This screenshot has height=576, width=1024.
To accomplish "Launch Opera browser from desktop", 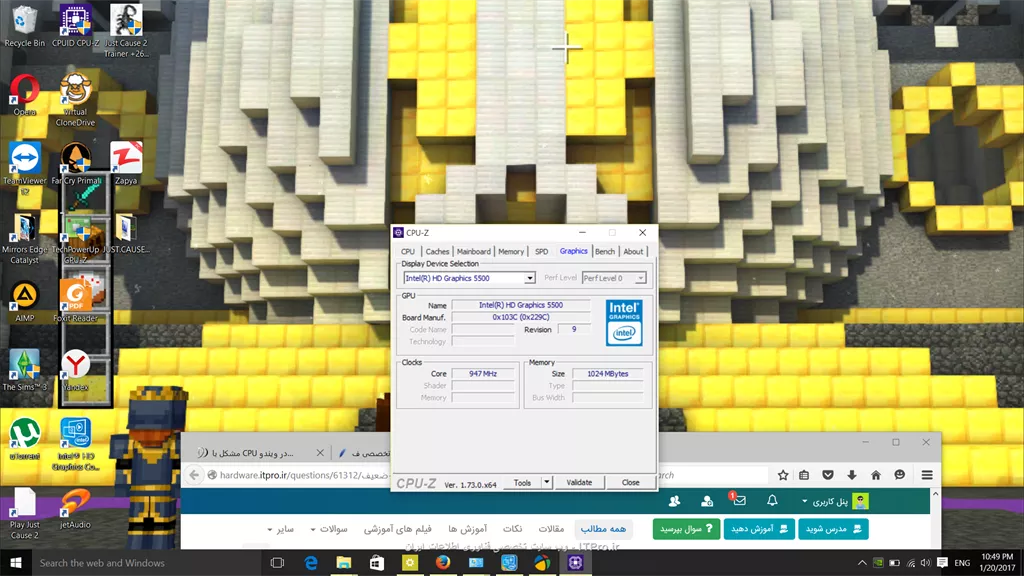I will click(x=24, y=95).
